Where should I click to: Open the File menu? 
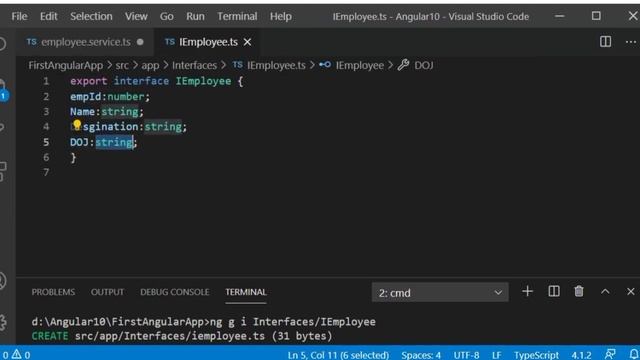[19, 16]
